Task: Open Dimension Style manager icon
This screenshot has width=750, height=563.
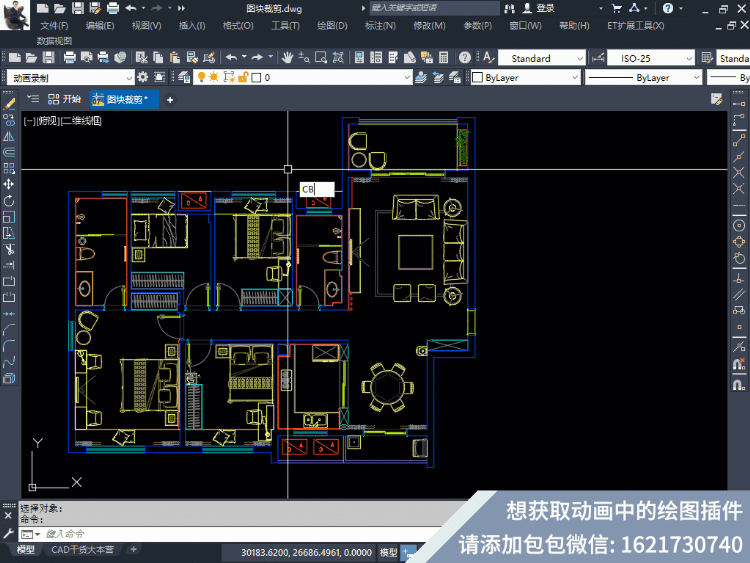Action: (x=598, y=58)
